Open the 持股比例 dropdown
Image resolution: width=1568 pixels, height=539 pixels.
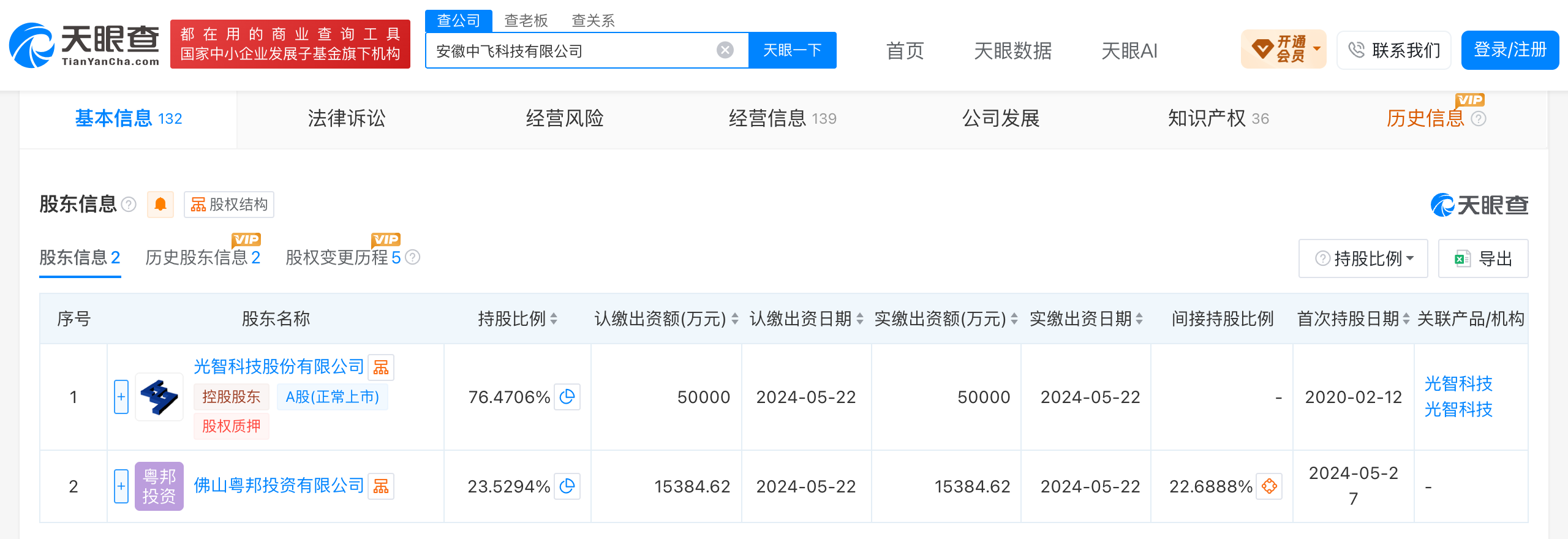coord(1363,258)
